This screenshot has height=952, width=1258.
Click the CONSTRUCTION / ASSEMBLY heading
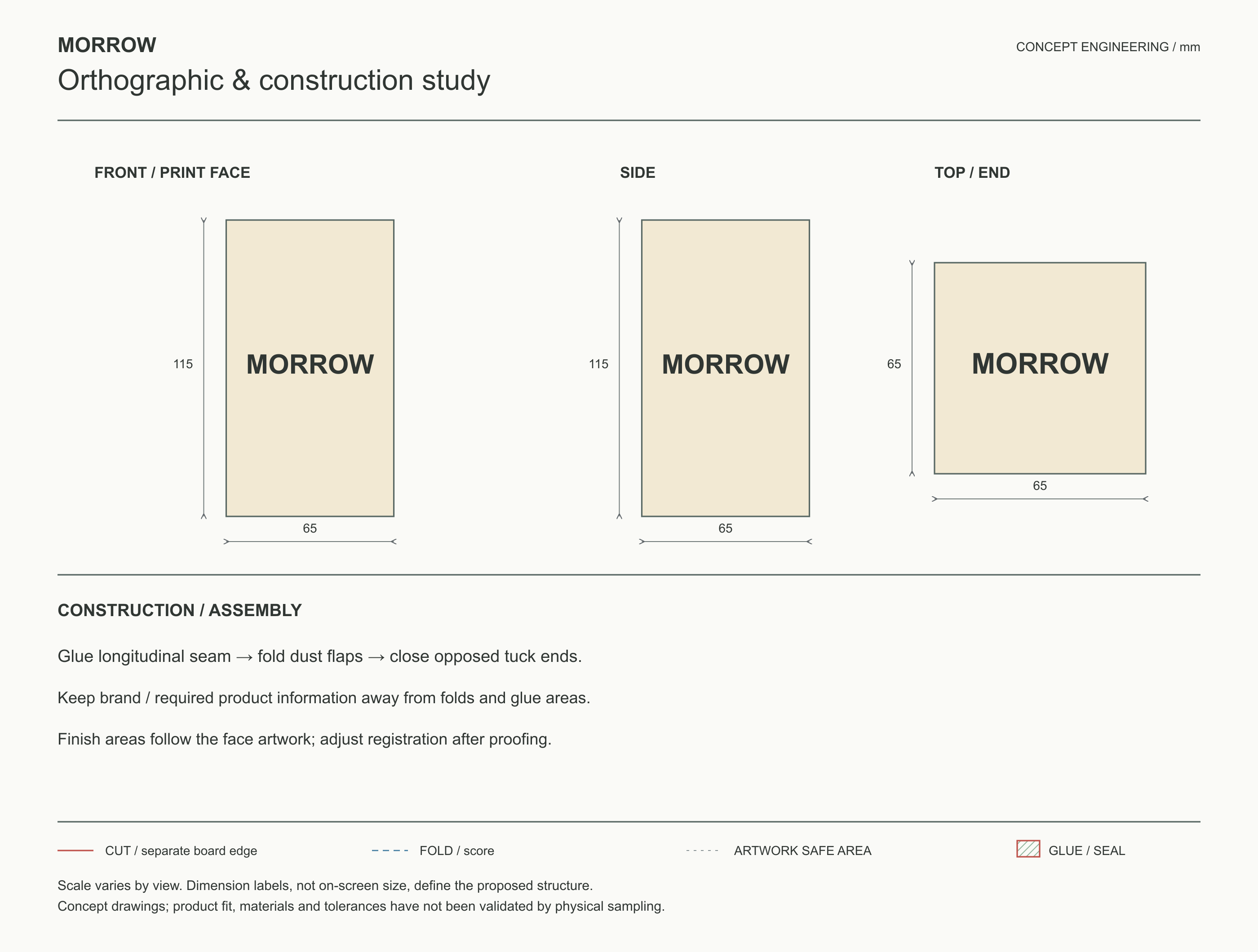tap(180, 610)
